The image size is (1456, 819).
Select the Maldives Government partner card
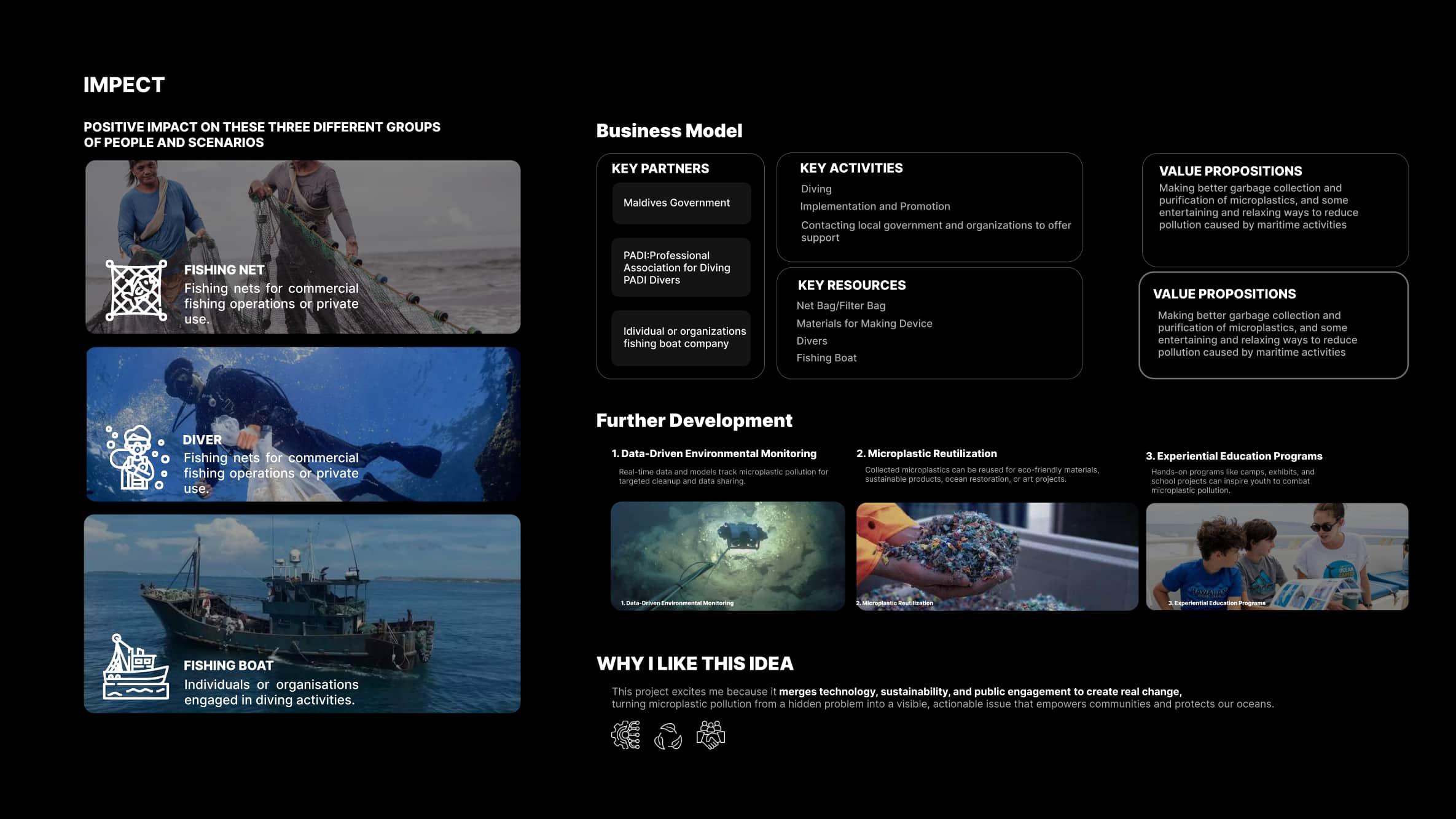click(681, 203)
